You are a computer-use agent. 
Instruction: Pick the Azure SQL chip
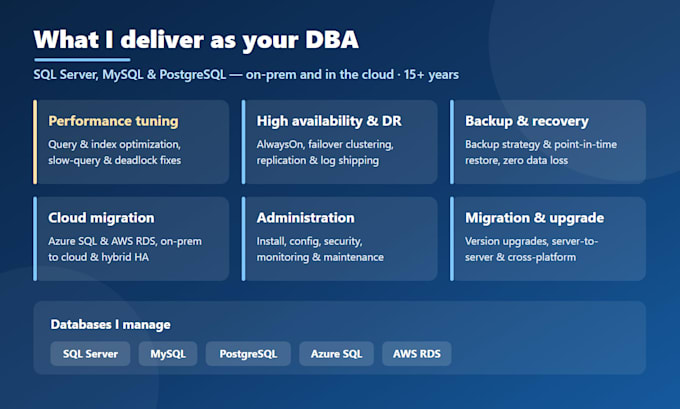pos(337,354)
